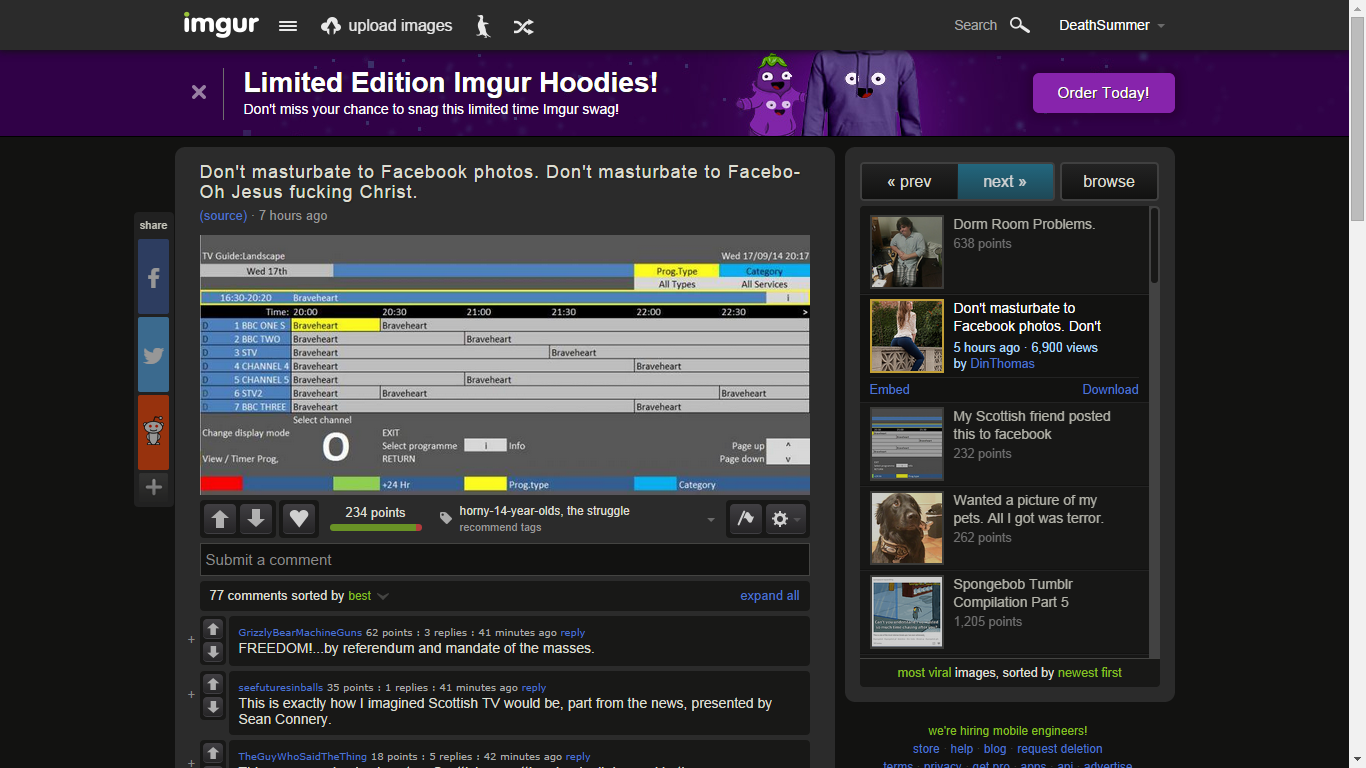Favorite the post with heart button

[298, 518]
